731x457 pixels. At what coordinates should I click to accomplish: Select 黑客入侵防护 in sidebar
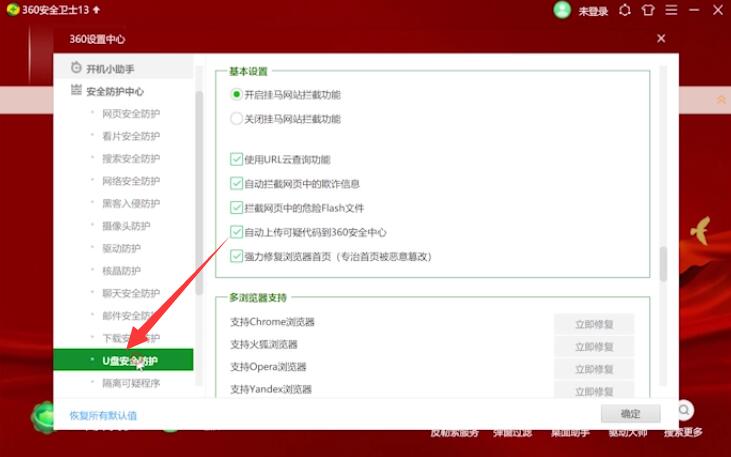pyautogui.click(x=131, y=203)
